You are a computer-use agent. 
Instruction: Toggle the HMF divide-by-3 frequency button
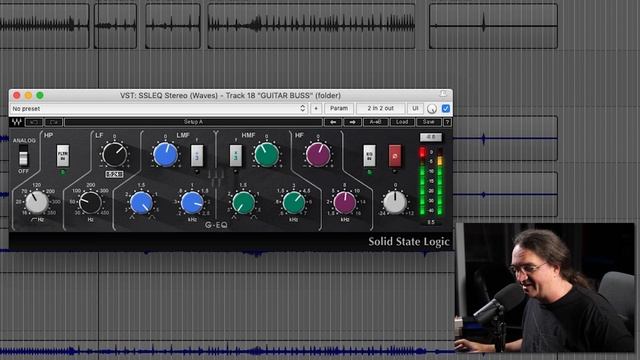[x=236, y=156]
